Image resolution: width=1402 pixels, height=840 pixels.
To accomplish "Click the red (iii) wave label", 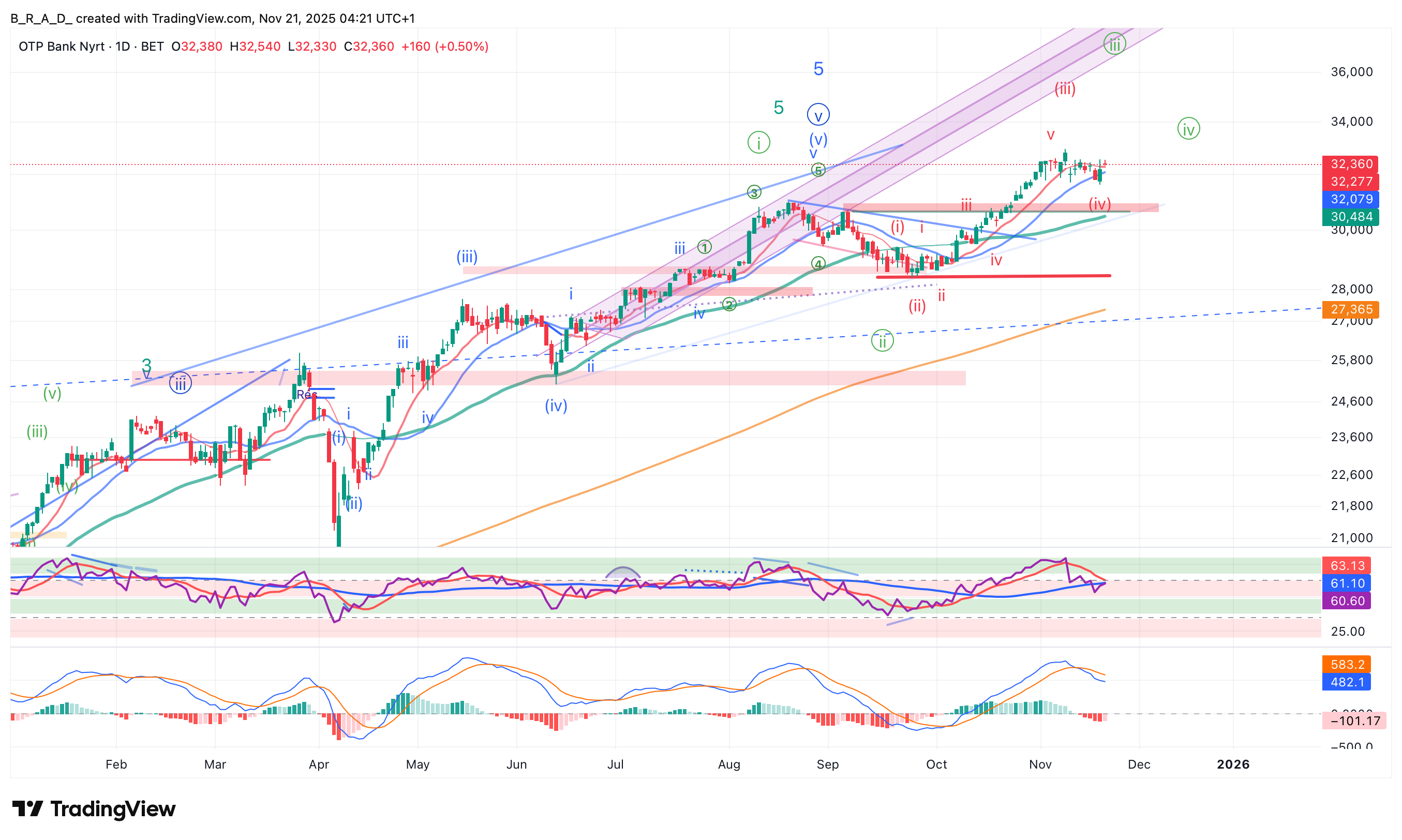I will [x=1064, y=89].
